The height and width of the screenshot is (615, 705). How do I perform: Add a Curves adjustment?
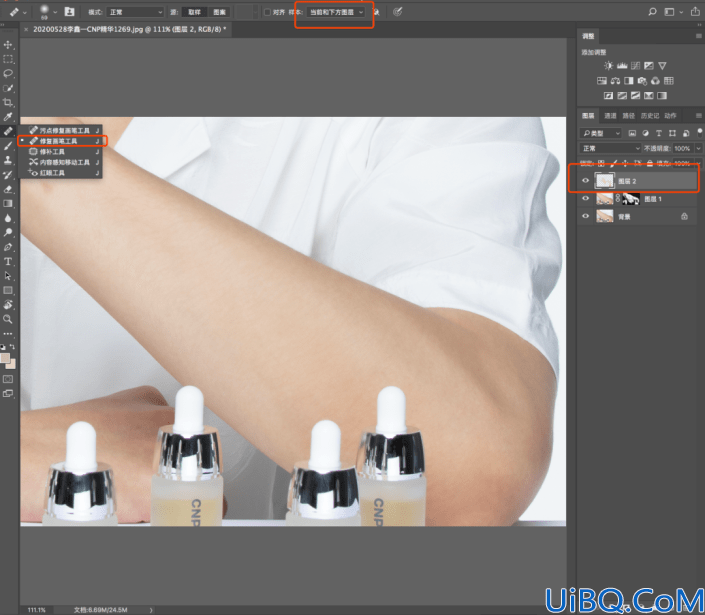click(x=635, y=66)
